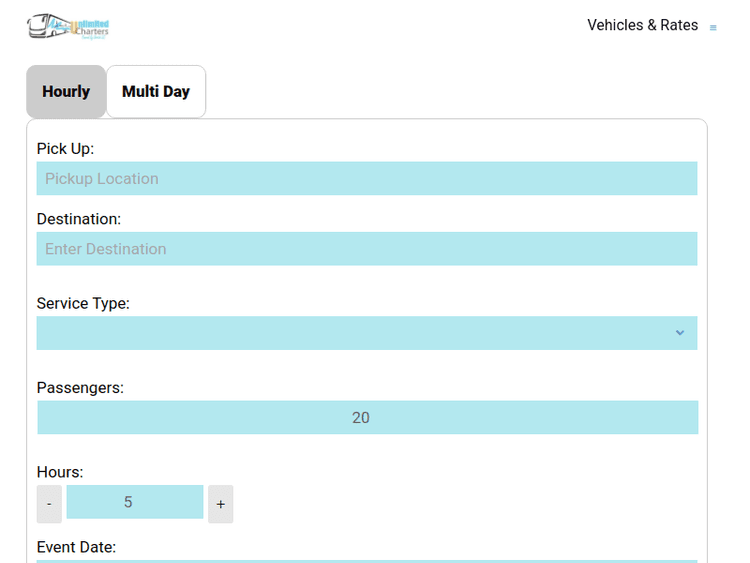The width and height of the screenshot is (750, 563).
Task: Select the Passengers number field
Action: (x=366, y=418)
